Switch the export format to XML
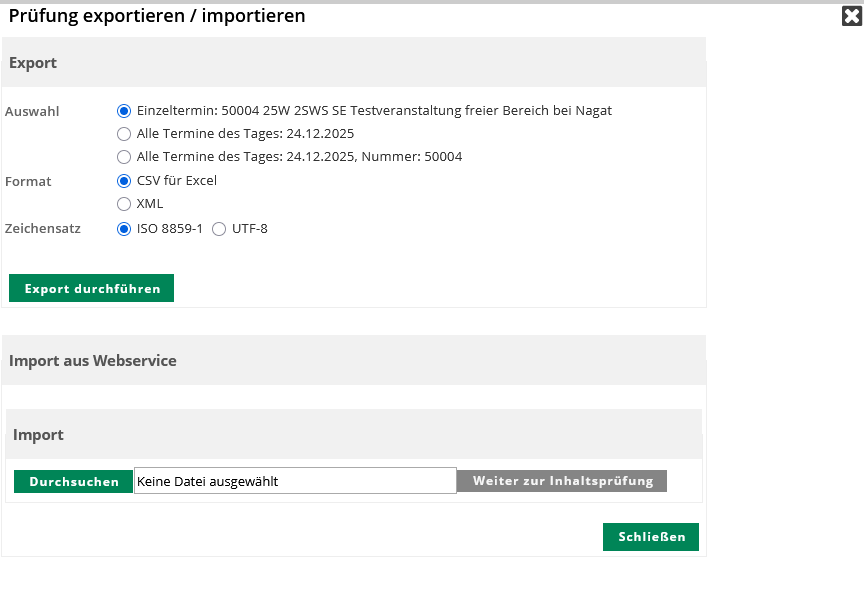This screenshot has width=864, height=606. click(x=124, y=204)
